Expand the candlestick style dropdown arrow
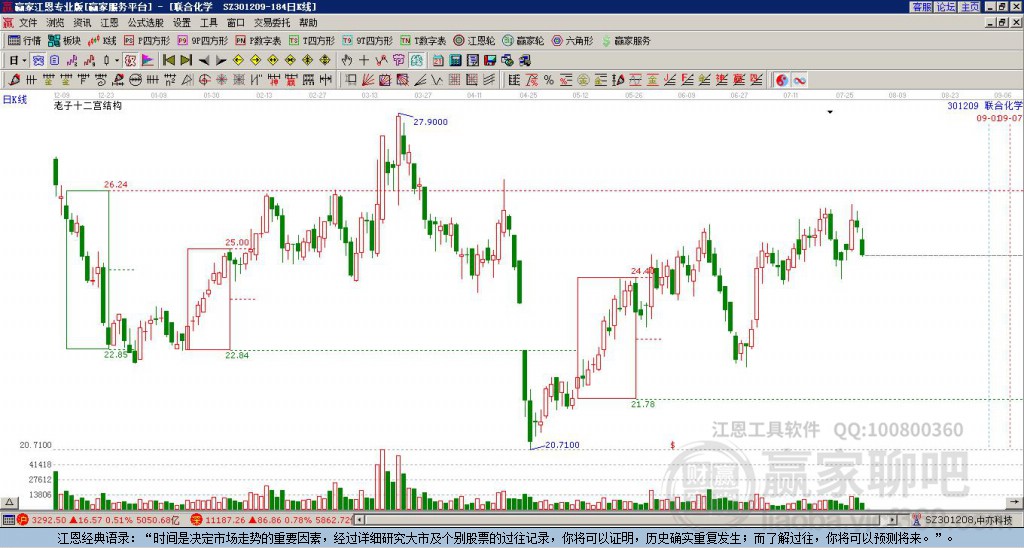The height and width of the screenshot is (548, 1024). pyautogui.click(x=117, y=60)
